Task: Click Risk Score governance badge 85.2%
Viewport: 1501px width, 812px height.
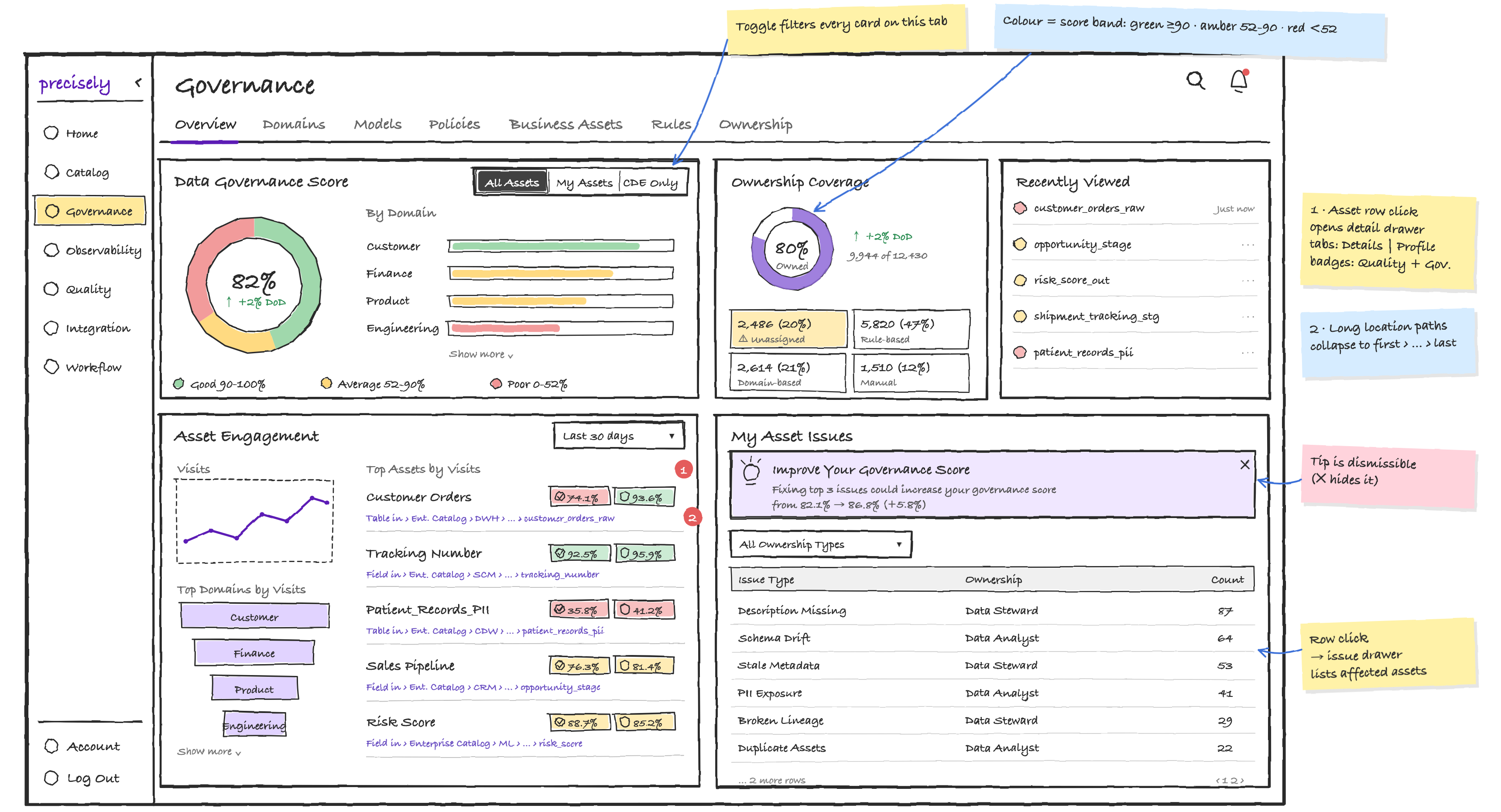Action: (644, 722)
